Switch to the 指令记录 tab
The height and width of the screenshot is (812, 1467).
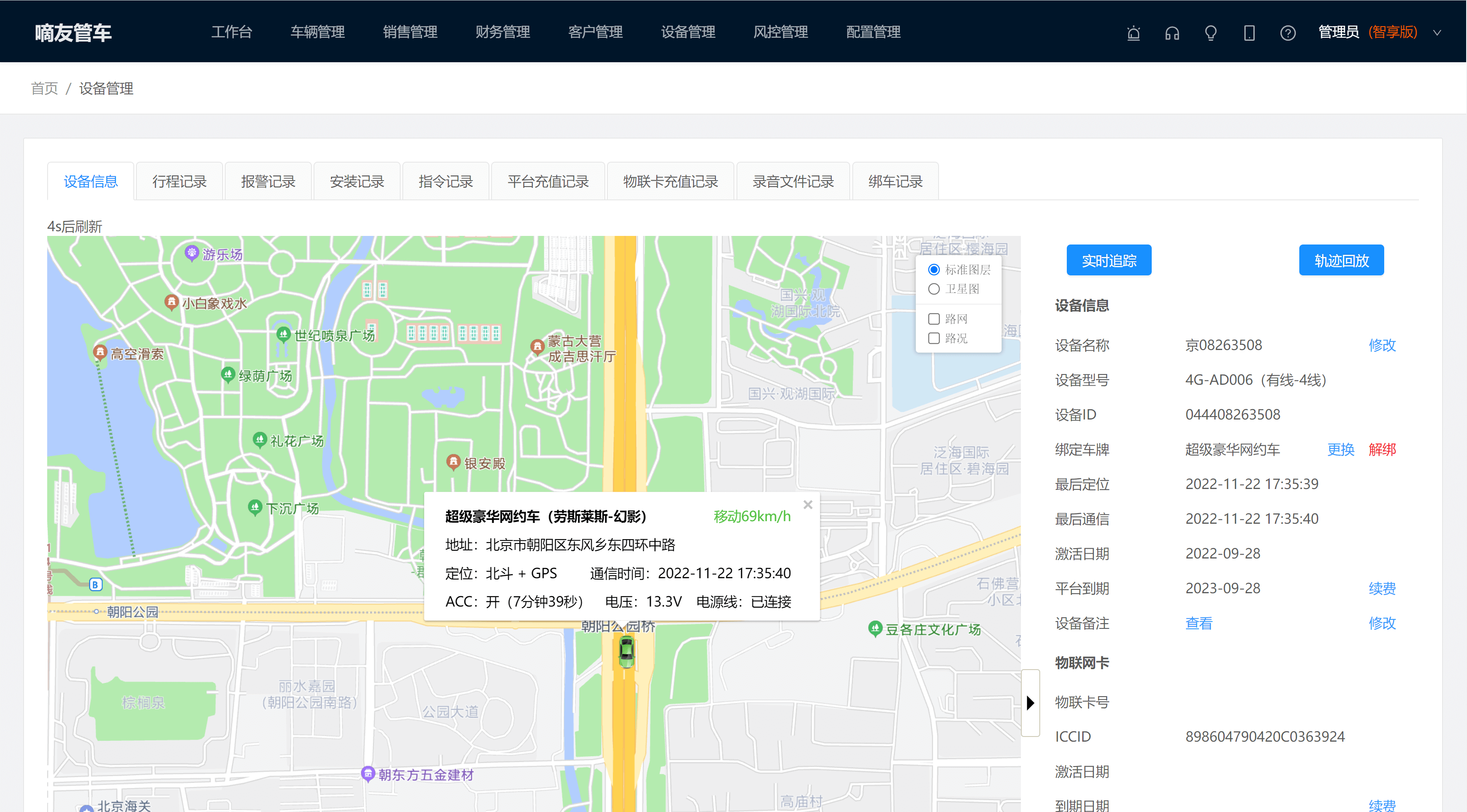(x=446, y=181)
